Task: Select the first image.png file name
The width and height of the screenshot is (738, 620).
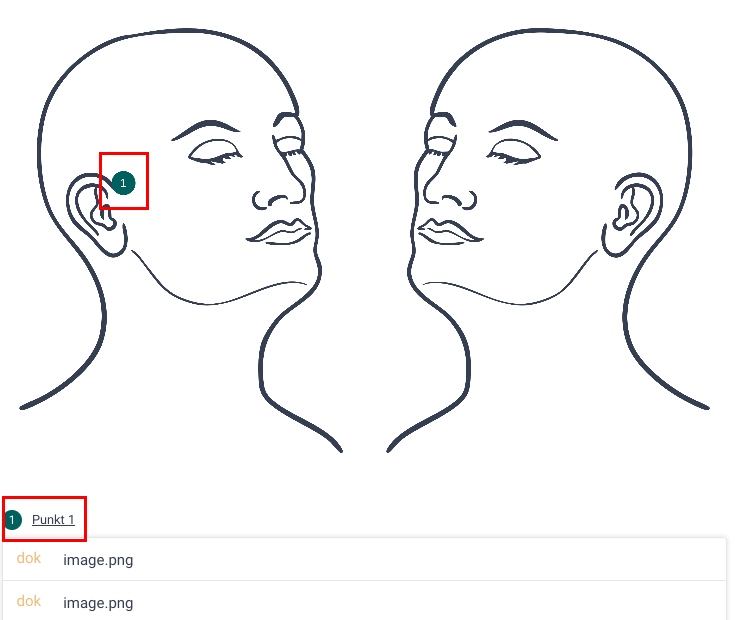Action: click(98, 560)
